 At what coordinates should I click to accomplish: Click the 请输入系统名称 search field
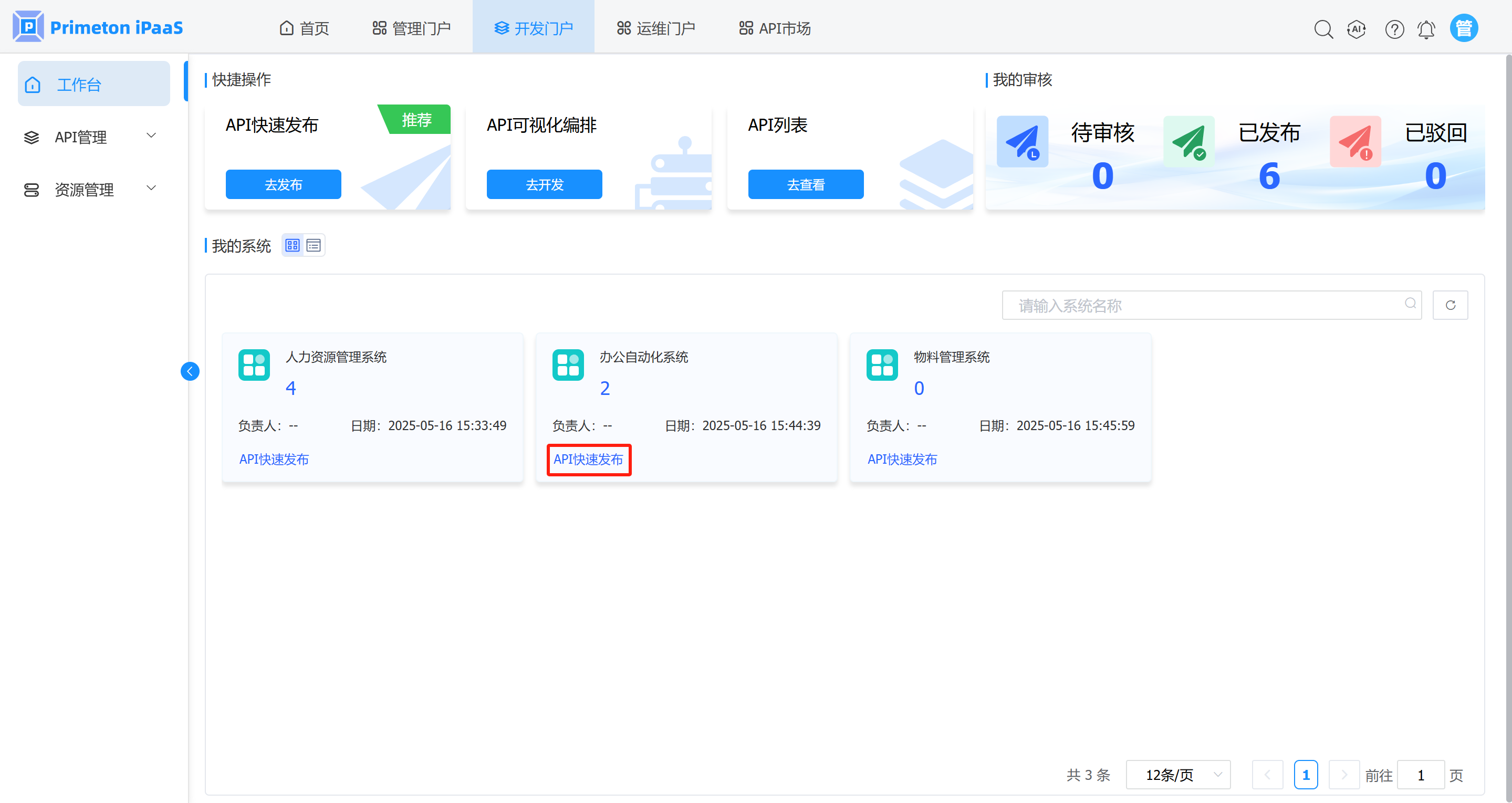[x=1203, y=305]
